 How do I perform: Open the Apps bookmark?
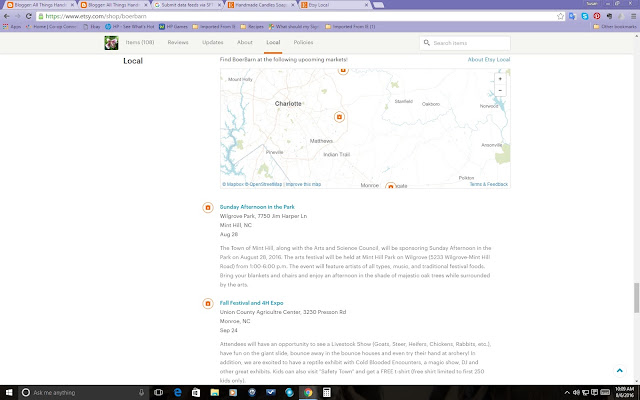[x=12, y=27]
